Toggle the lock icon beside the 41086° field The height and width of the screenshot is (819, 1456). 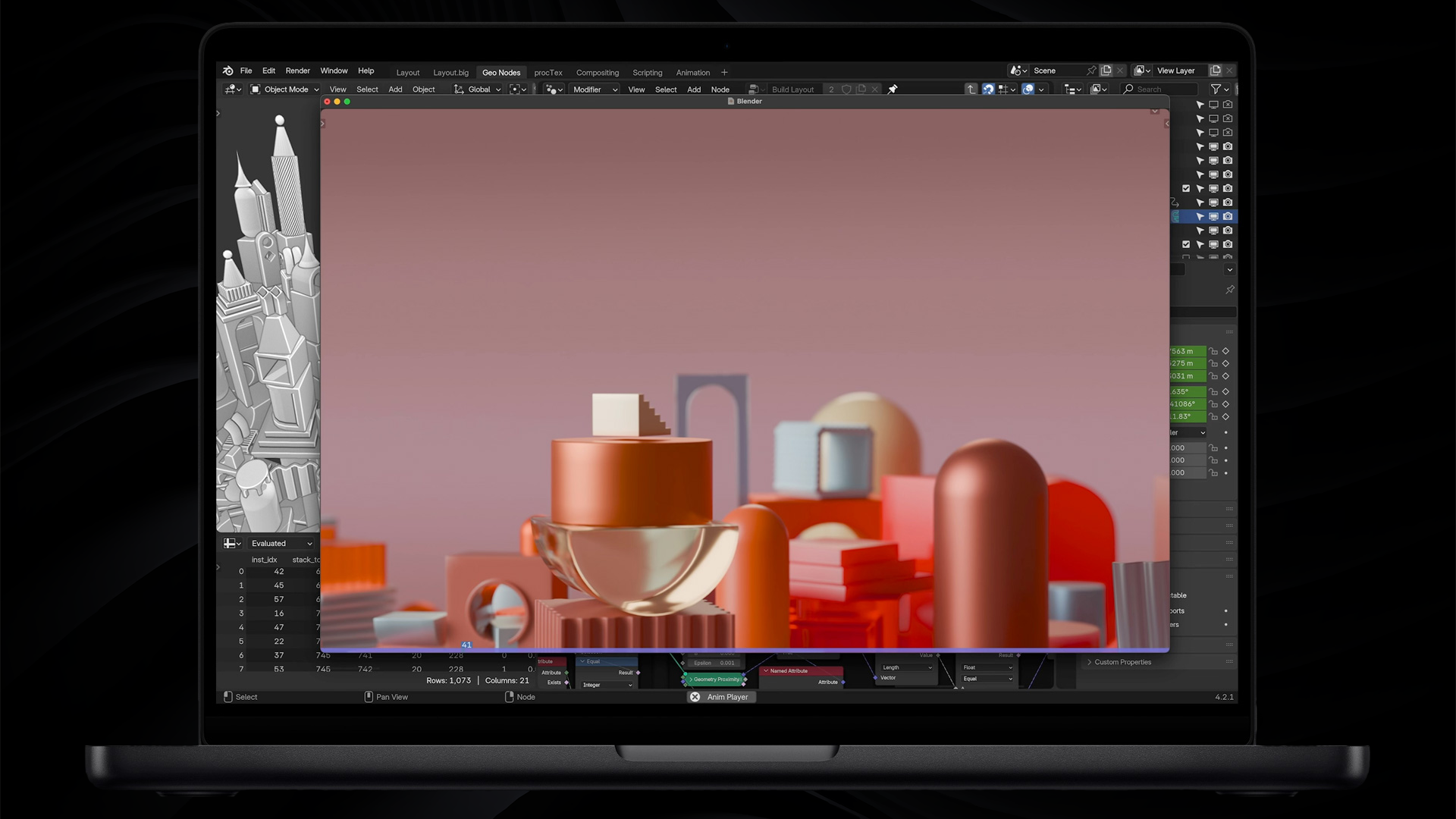coord(1213,404)
